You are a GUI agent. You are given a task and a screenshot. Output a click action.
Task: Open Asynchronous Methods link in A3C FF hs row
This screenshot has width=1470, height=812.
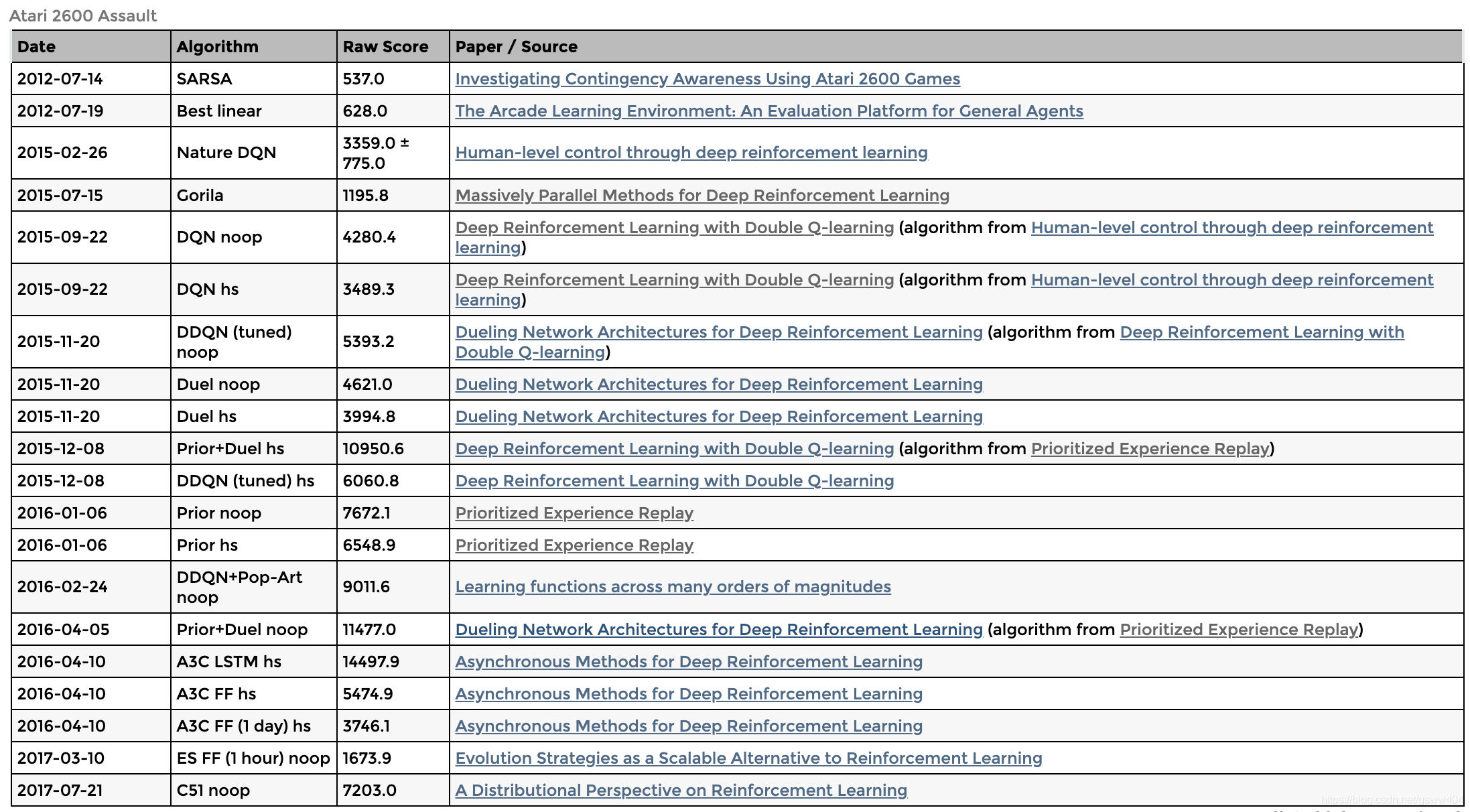point(689,694)
